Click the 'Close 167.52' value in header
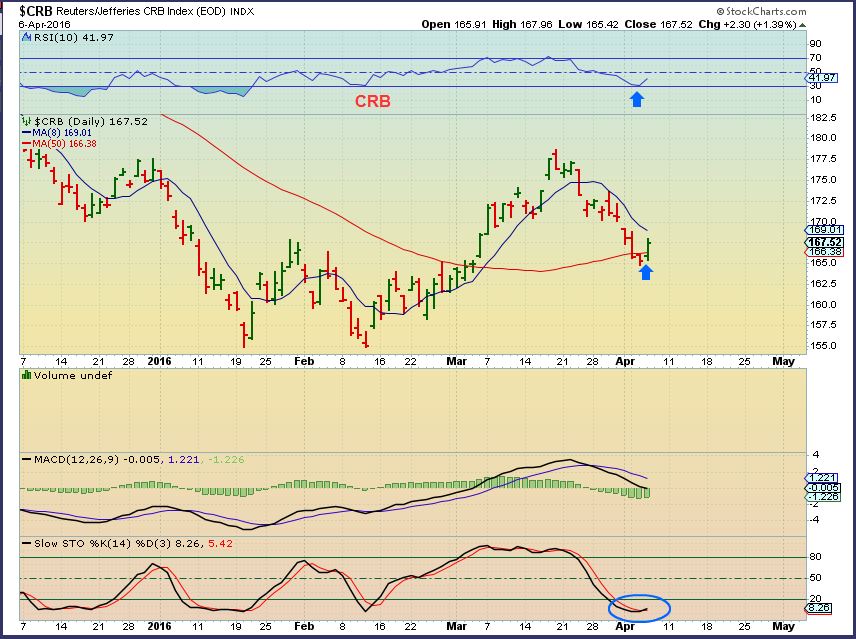The width and height of the screenshot is (856, 639). pyautogui.click(x=658, y=25)
